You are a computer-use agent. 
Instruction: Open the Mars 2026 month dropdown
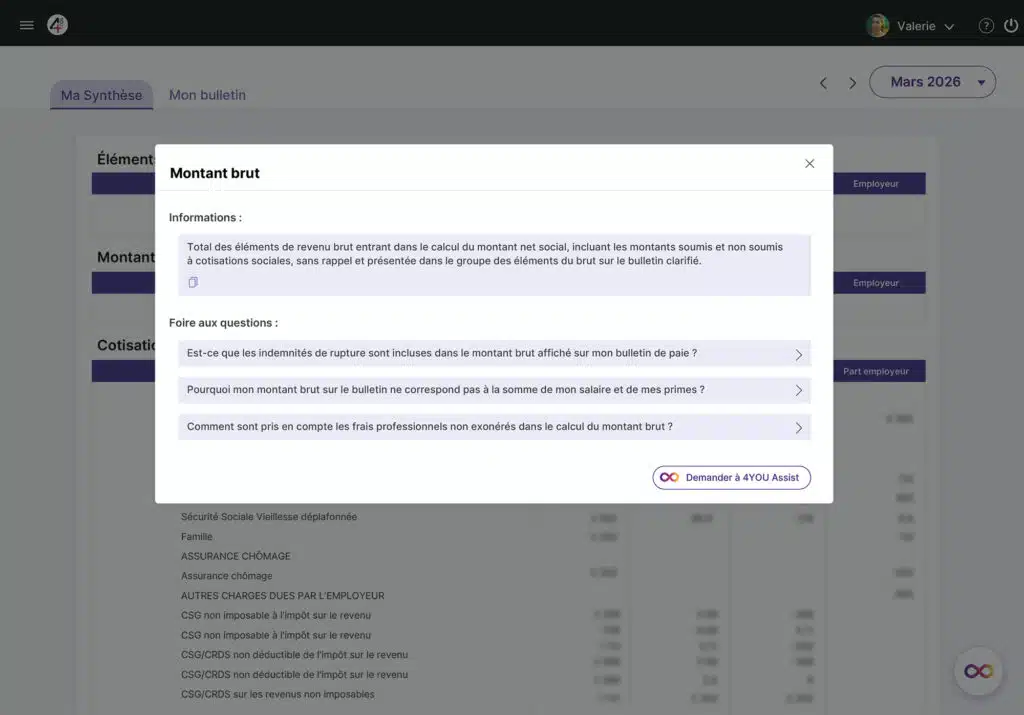click(x=932, y=82)
